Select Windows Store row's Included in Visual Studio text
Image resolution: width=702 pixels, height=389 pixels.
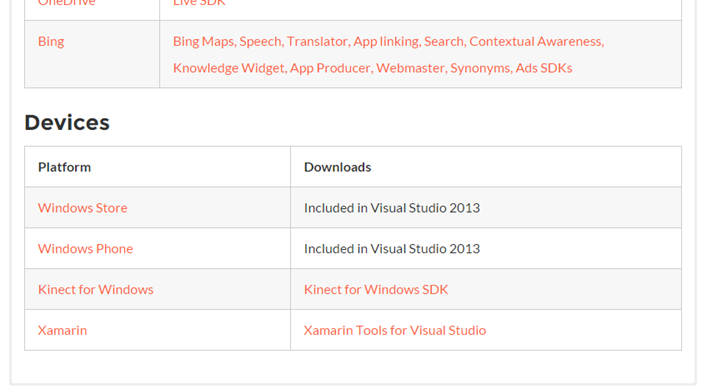[392, 208]
